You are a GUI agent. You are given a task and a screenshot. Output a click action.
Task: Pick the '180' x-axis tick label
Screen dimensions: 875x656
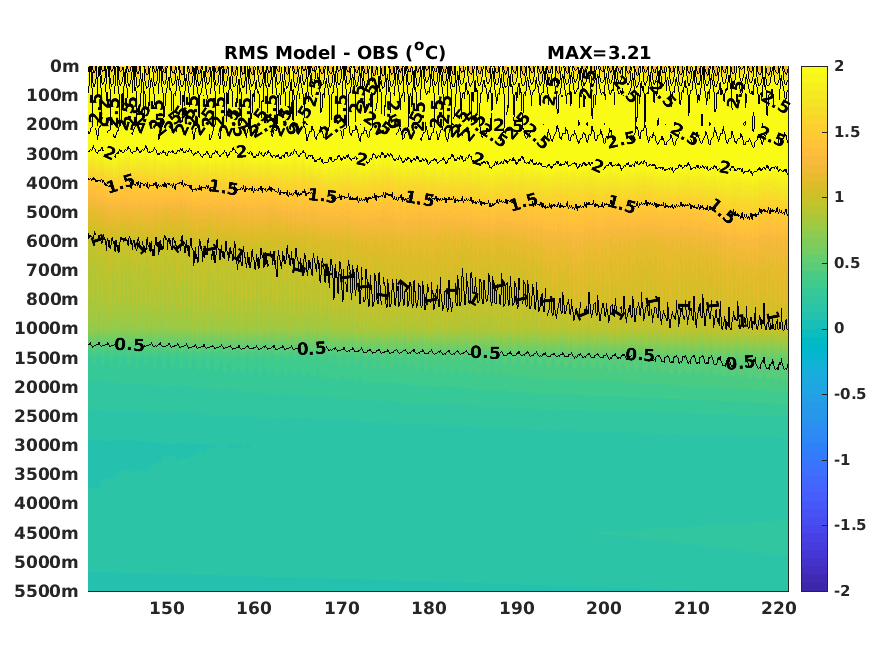[429, 608]
